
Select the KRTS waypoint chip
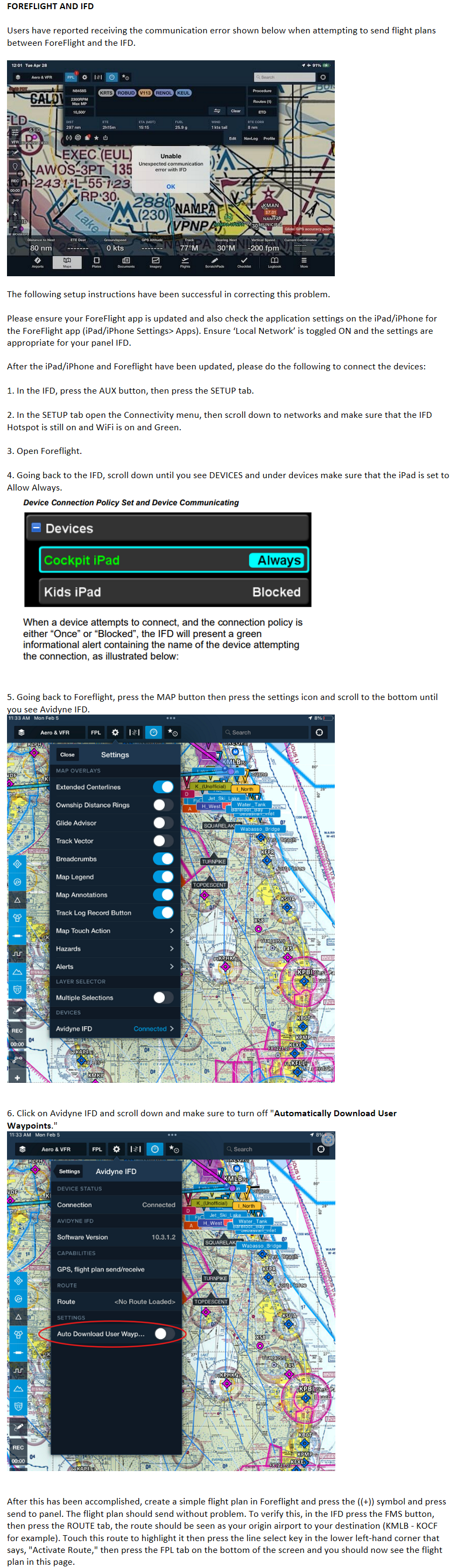pyautogui.click(x=106, y=93)
